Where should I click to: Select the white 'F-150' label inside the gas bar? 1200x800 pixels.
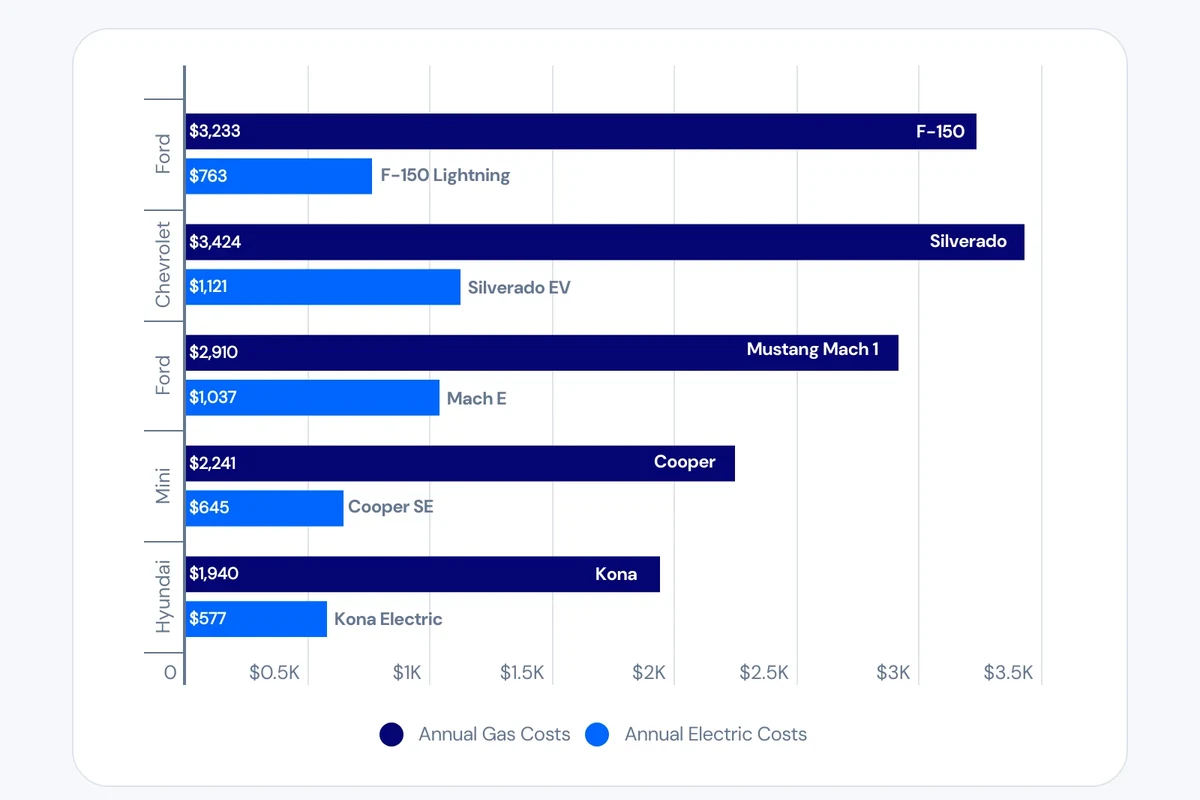pyautogui.click(x=940, y=131)
